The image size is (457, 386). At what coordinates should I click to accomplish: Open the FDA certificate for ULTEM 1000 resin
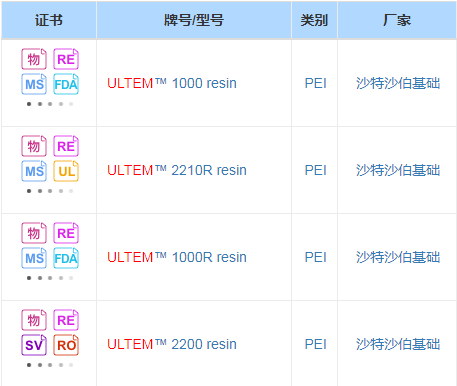[x=66, y=84]
